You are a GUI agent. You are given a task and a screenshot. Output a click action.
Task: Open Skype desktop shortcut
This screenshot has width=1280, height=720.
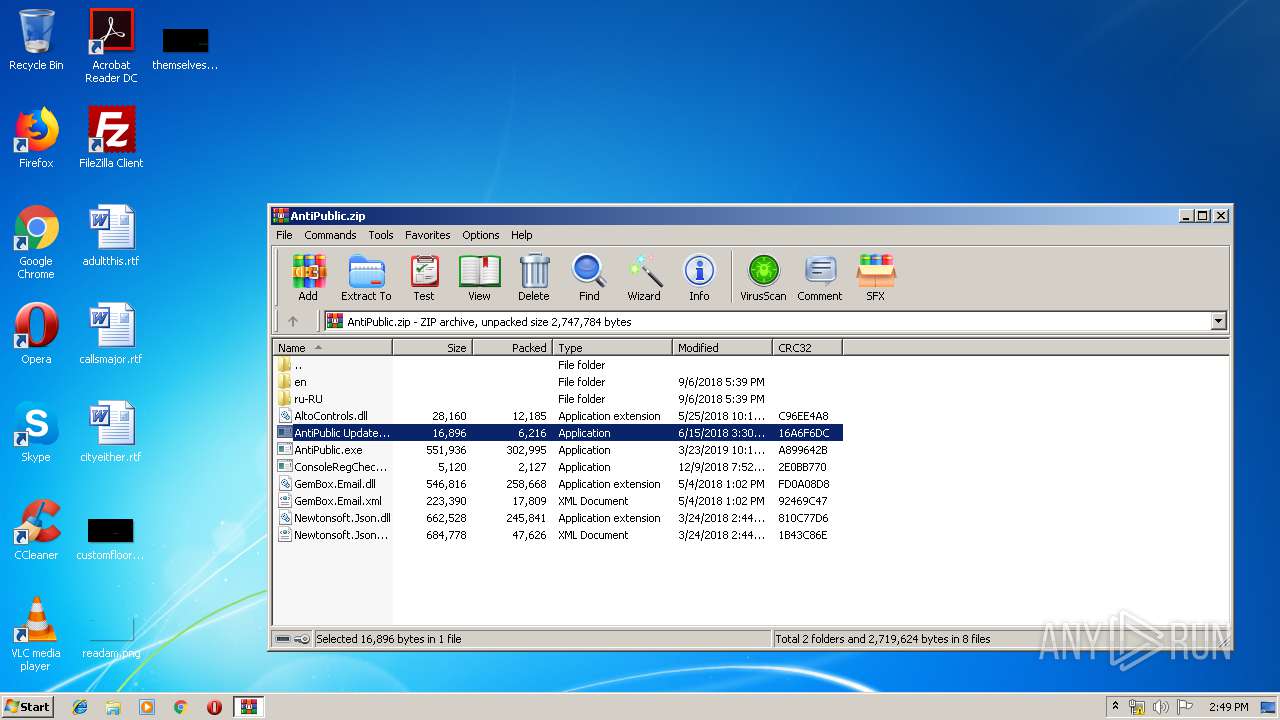(36, 432)
